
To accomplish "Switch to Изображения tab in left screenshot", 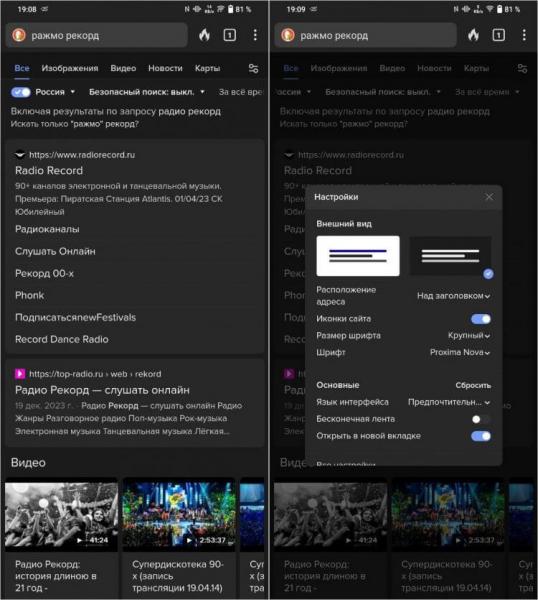I will [70, 68].
